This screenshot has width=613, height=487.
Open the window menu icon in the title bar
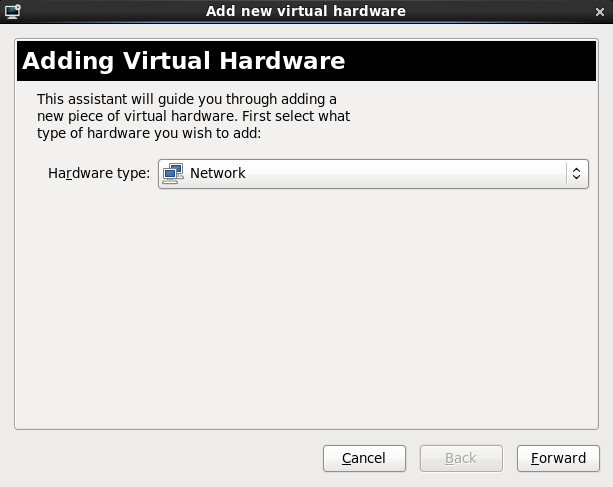(13, 11)
